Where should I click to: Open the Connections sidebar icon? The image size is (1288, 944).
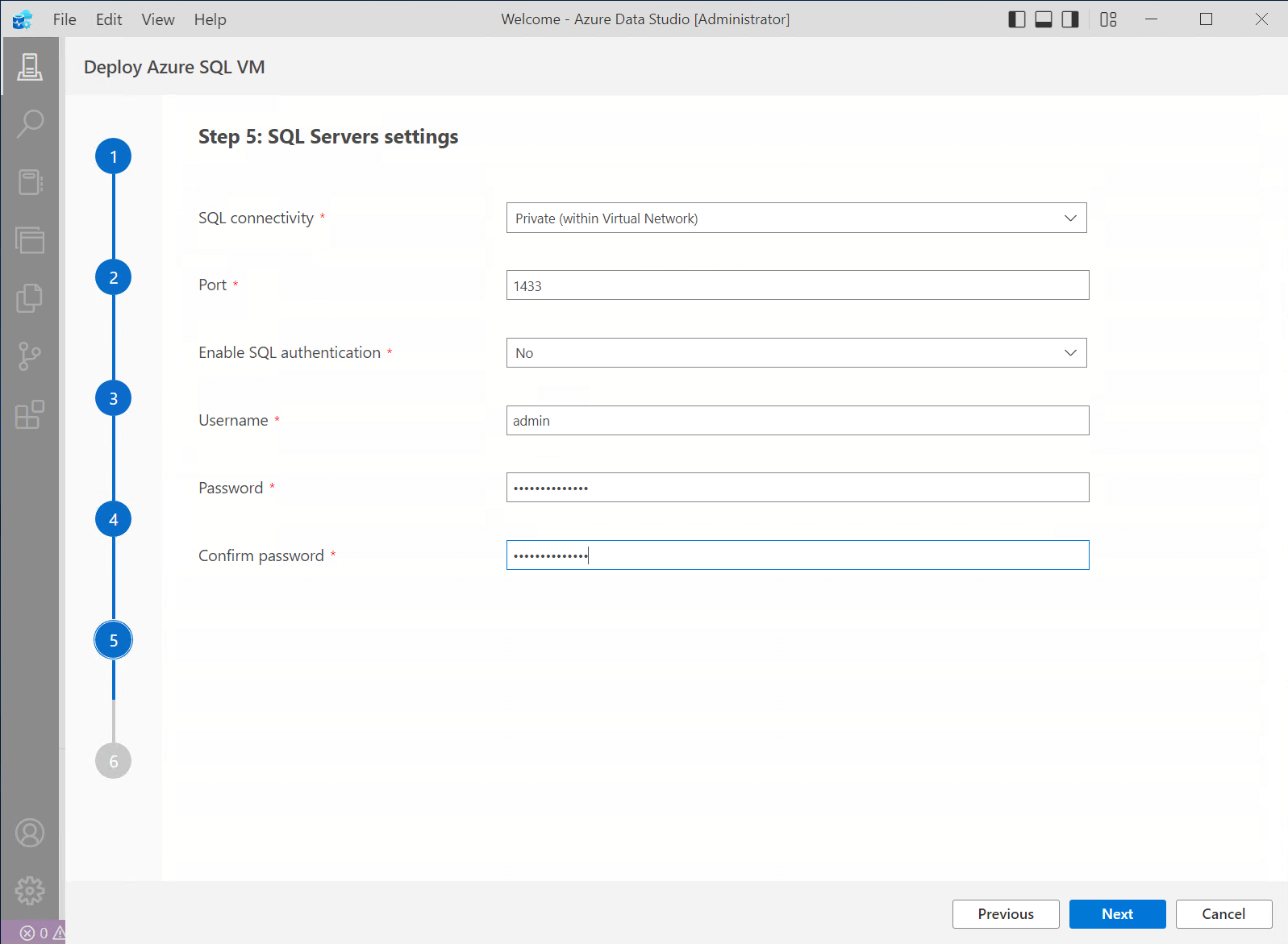point(30,66)
